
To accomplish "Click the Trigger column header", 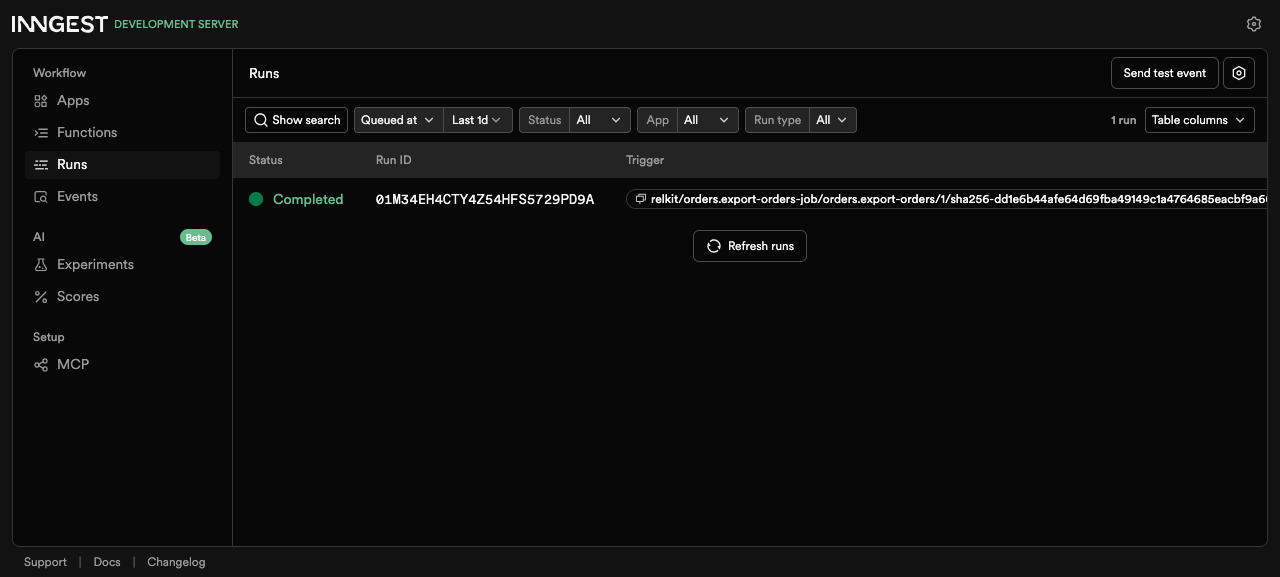I will pos(645,160).
